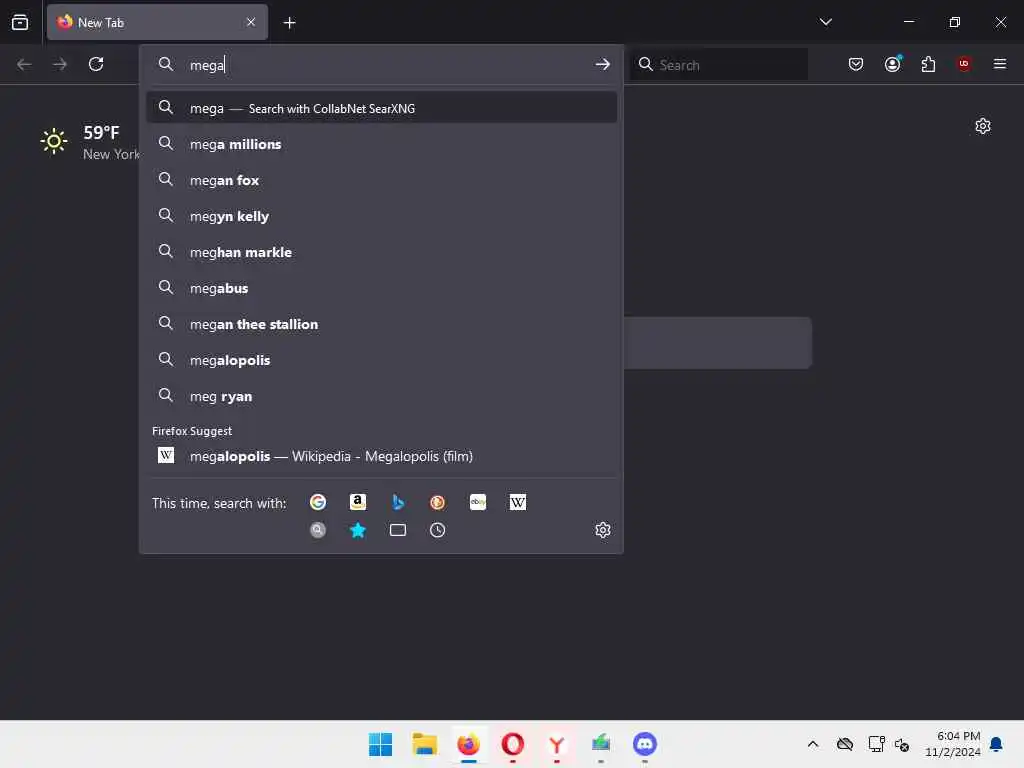Screen dimensions: 1024x768
Task: Search this time with eBay
Action: (x=478, y=502)
